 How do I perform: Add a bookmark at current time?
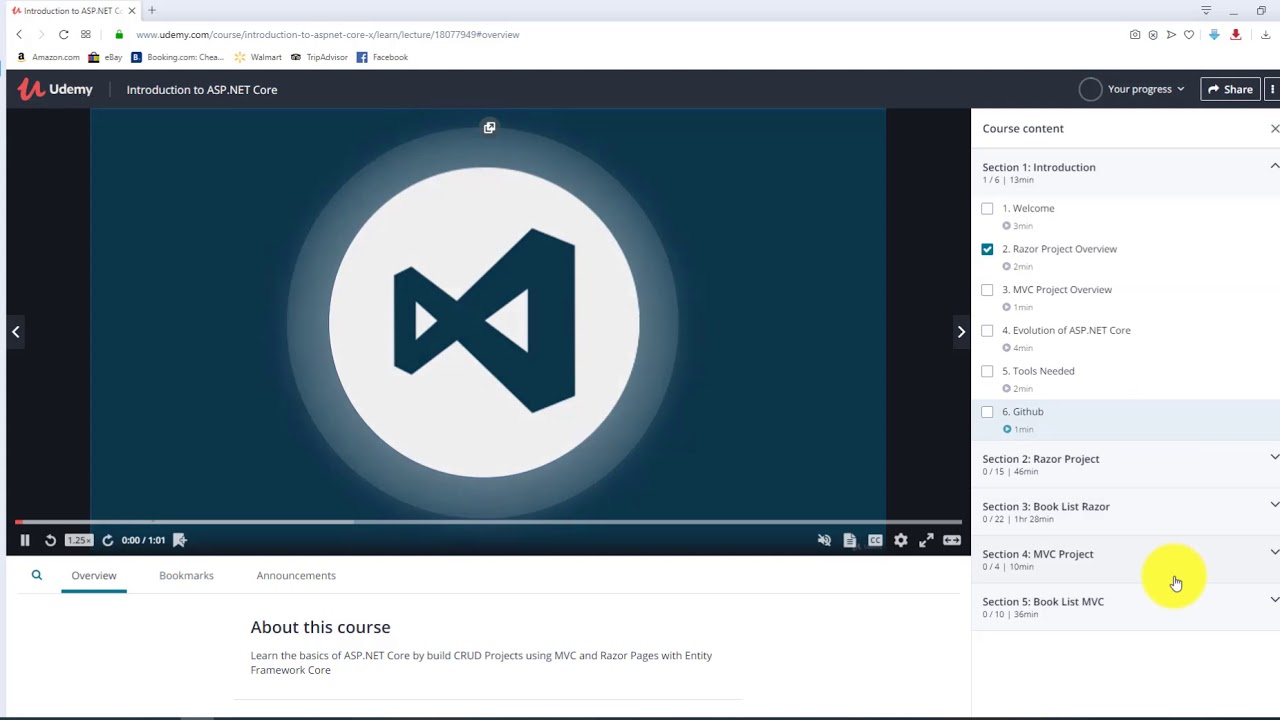[x=180, y=540]
